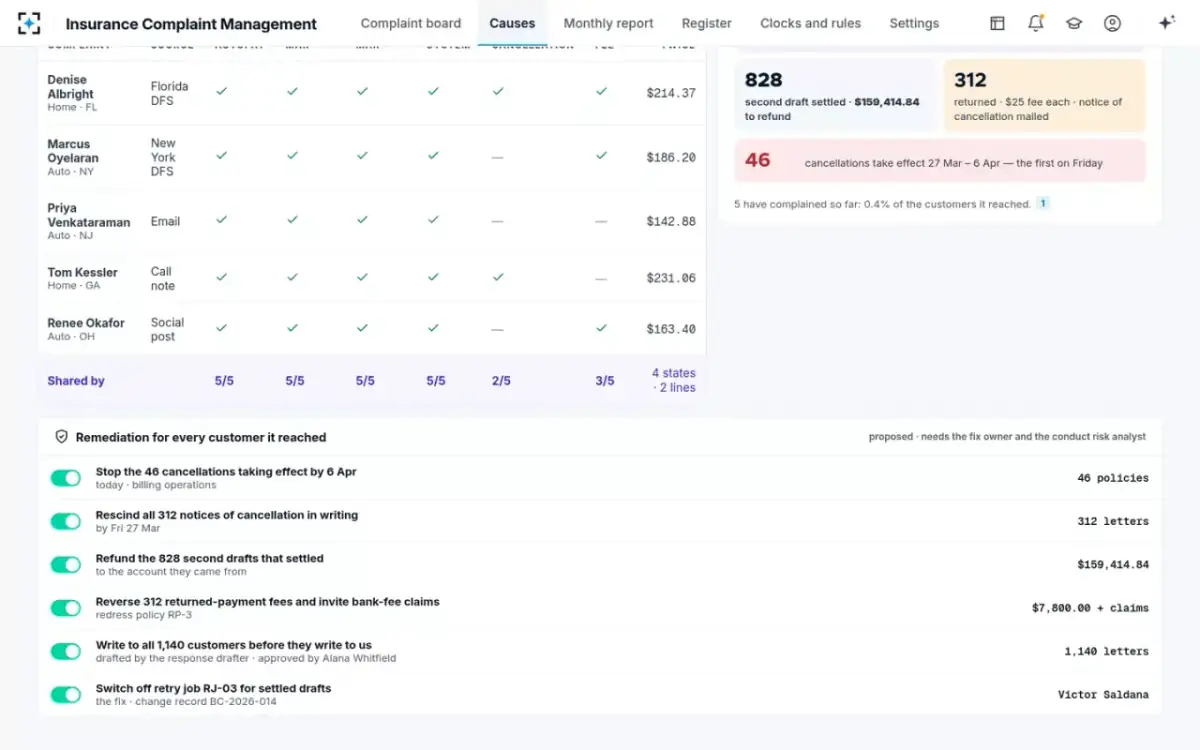Image resolution: width=1200 pixels, height=750 pixels.
Task: Toggle Write to all 1,140 customers action
Action: 66,651
